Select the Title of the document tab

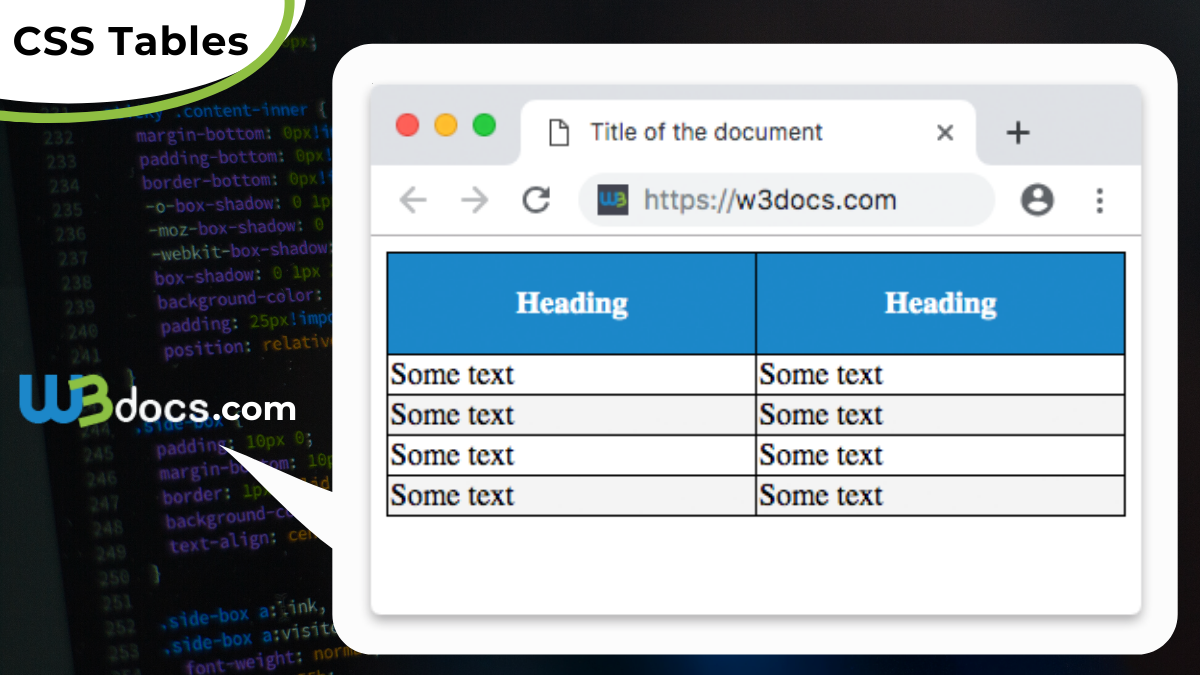tap(705, 131)
